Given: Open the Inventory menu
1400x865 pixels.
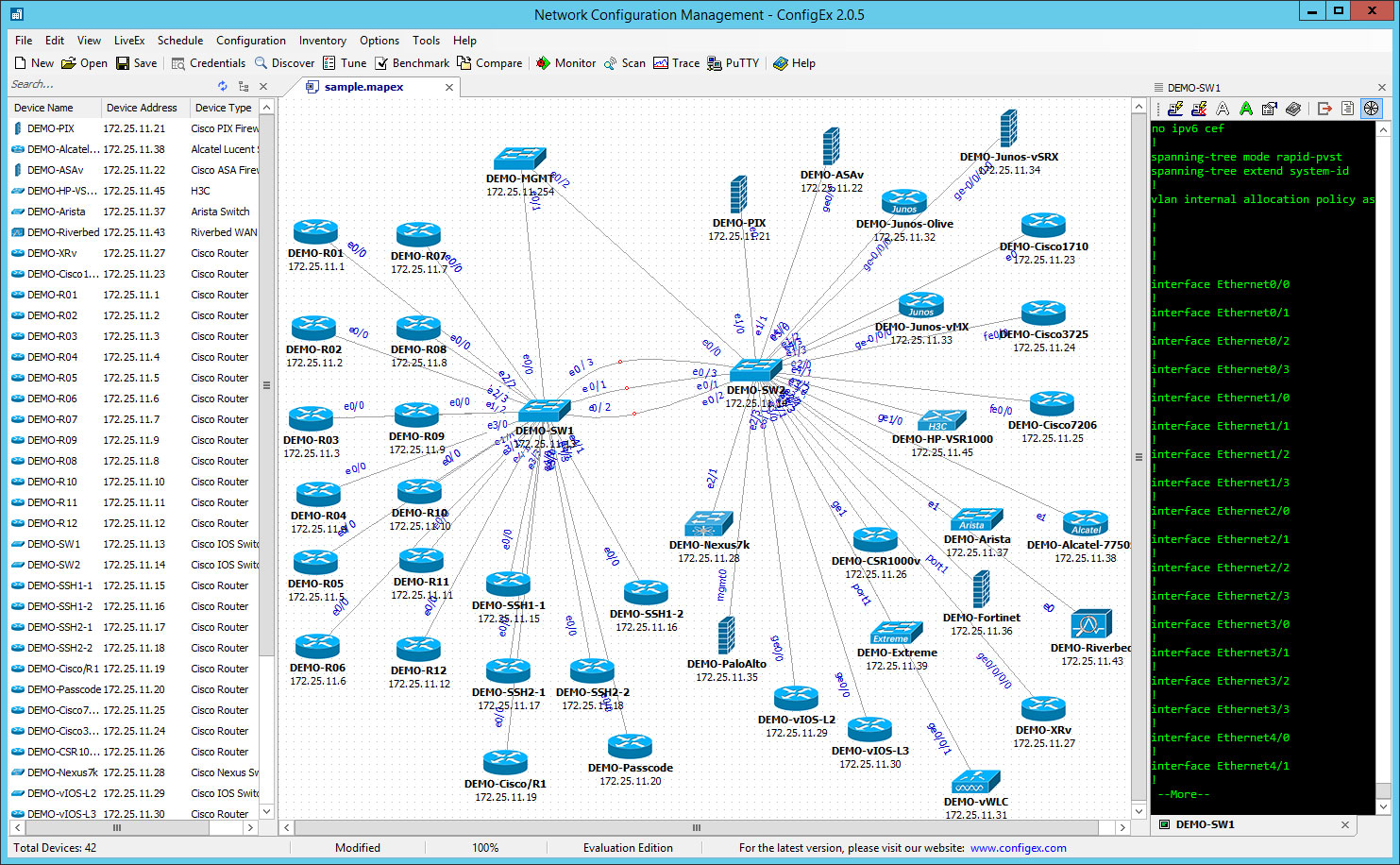Looking at the screenshot, I should (x=323, y=41).
